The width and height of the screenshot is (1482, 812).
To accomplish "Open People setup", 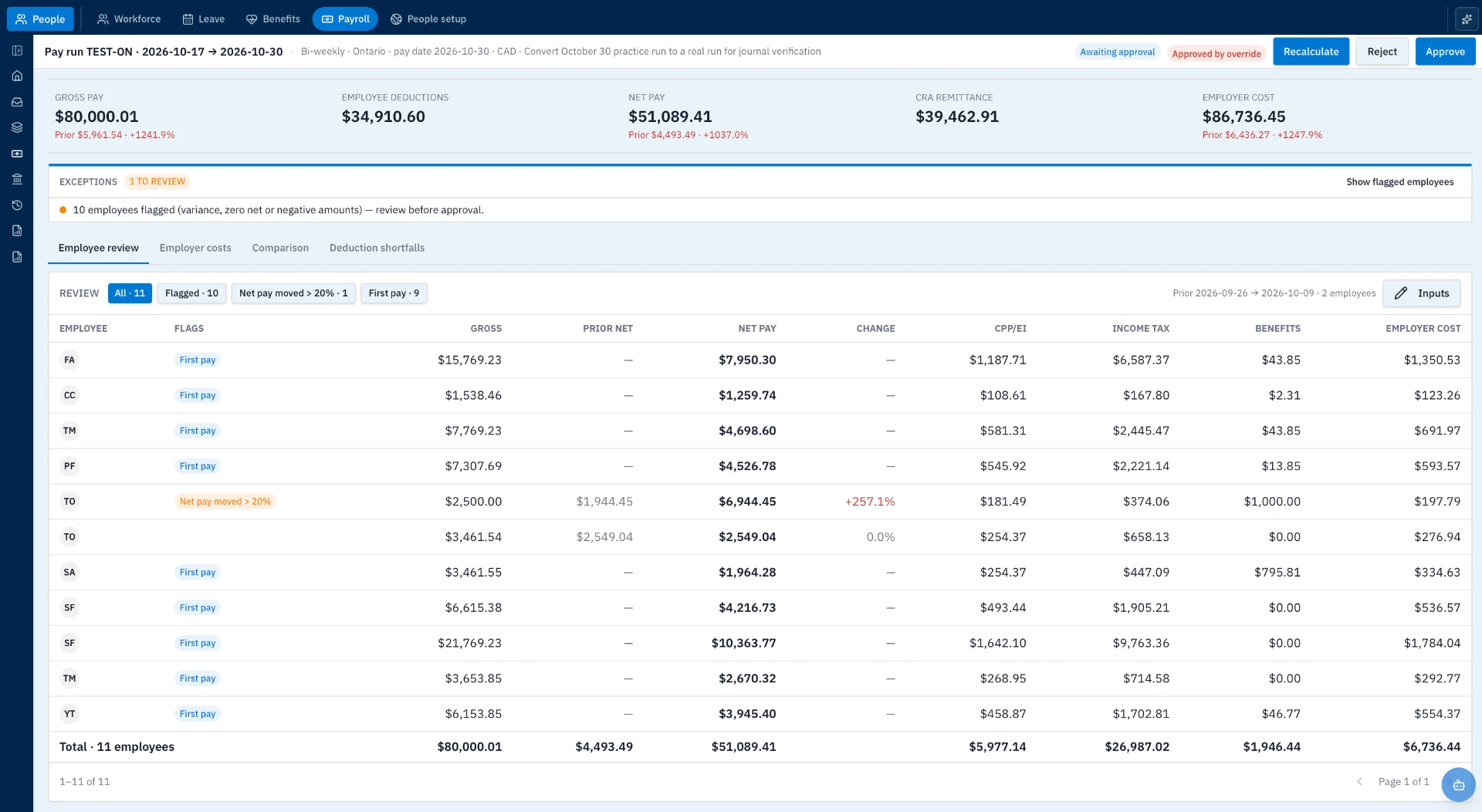I will 428,19.
